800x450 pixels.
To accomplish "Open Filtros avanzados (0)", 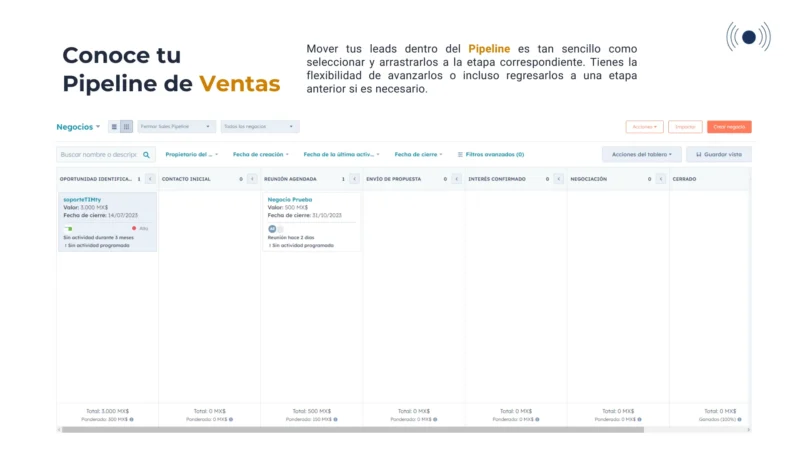I will [491, 155].
